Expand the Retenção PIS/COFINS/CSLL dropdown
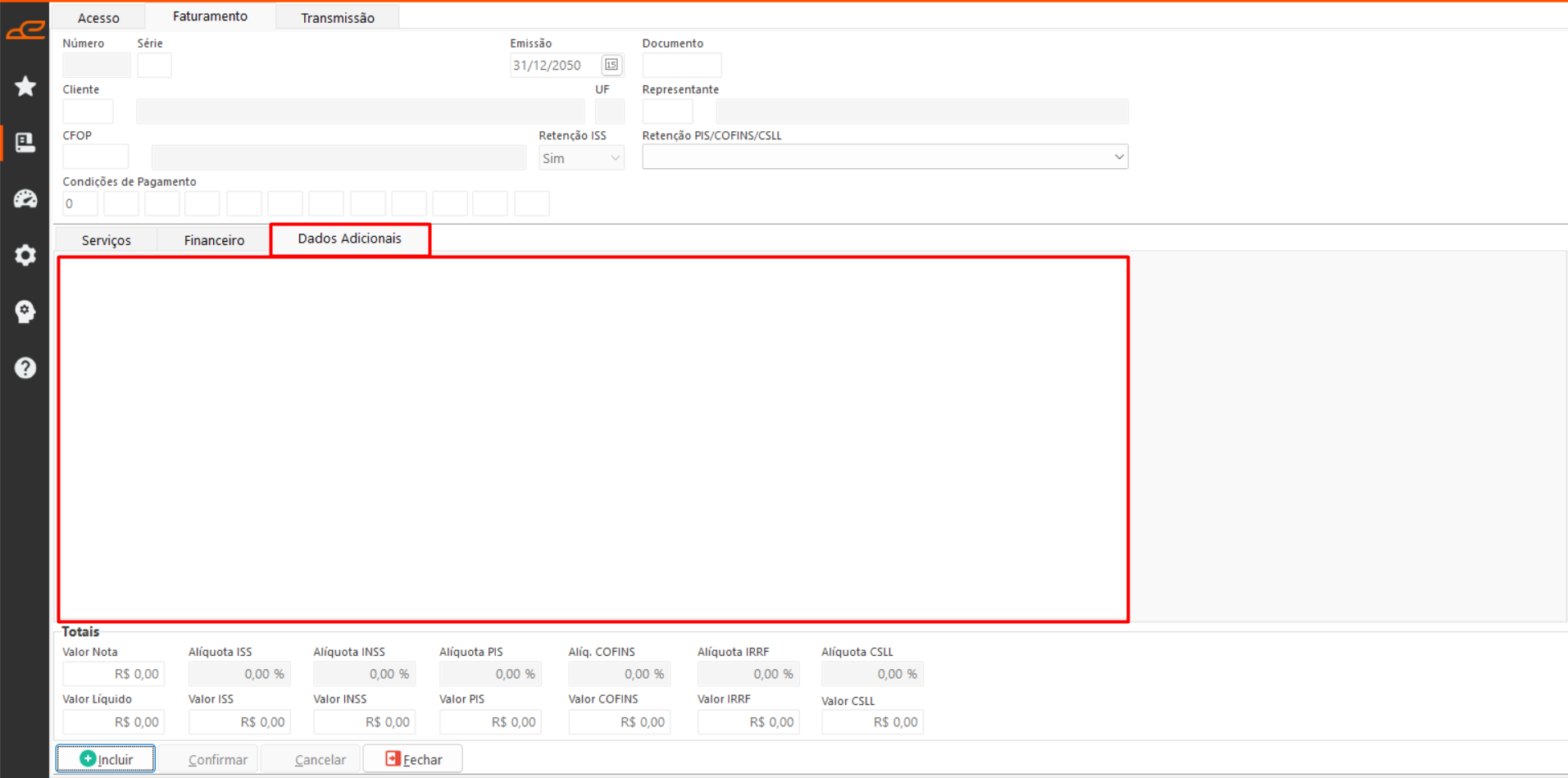This screenshot has height=778, width=1568. (x=884, y=157)
